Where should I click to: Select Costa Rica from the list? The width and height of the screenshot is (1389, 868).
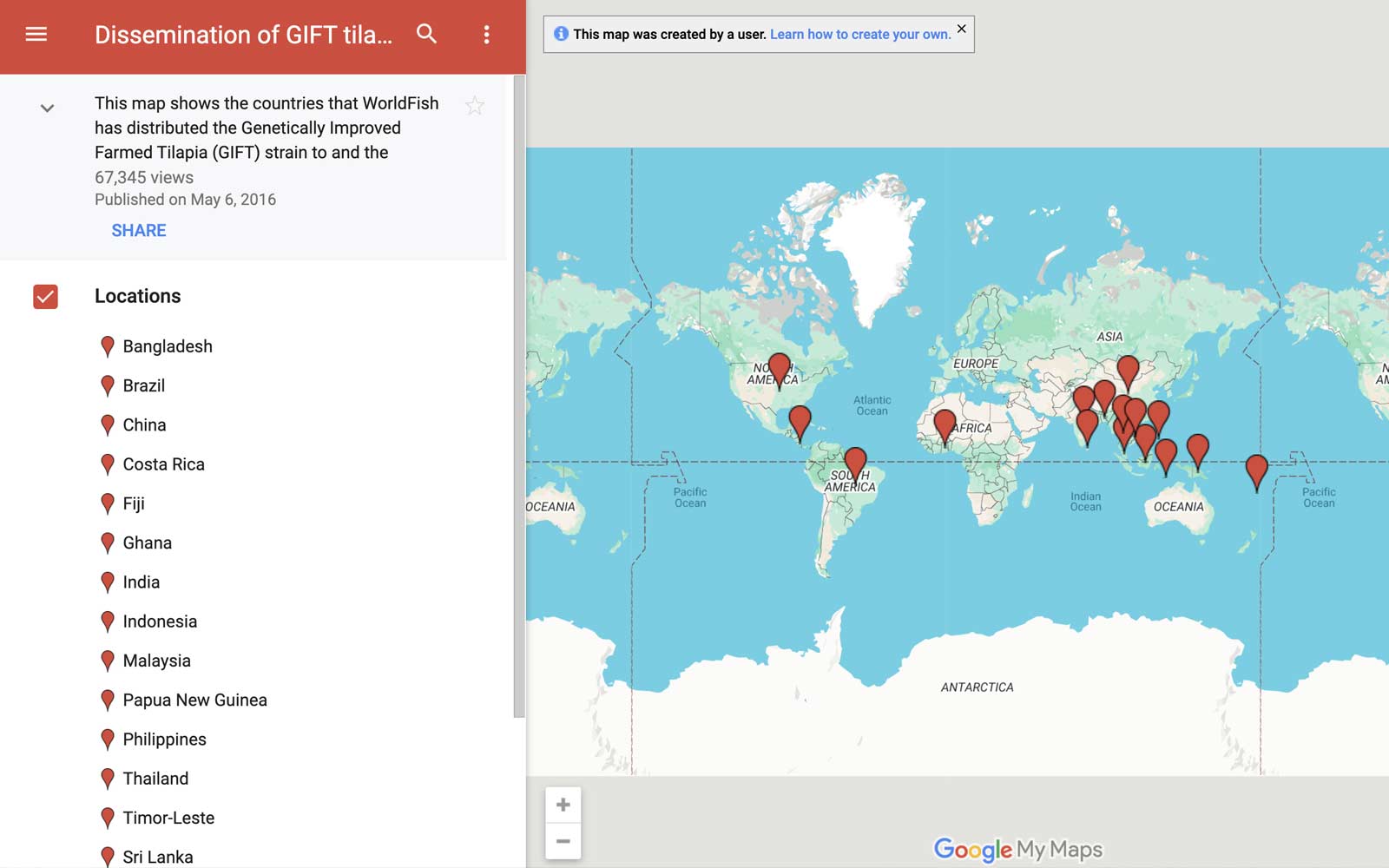coord(163,464)
